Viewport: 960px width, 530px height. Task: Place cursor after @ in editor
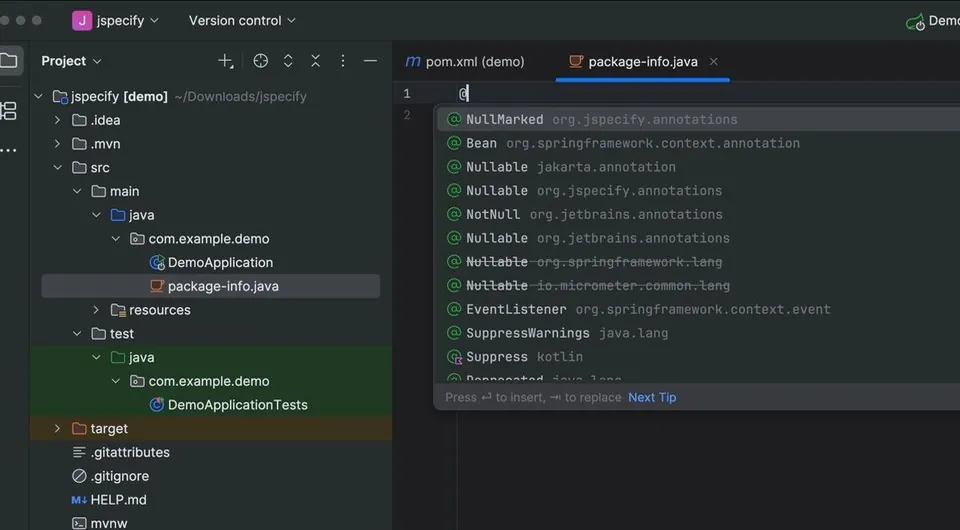point(468,94)
